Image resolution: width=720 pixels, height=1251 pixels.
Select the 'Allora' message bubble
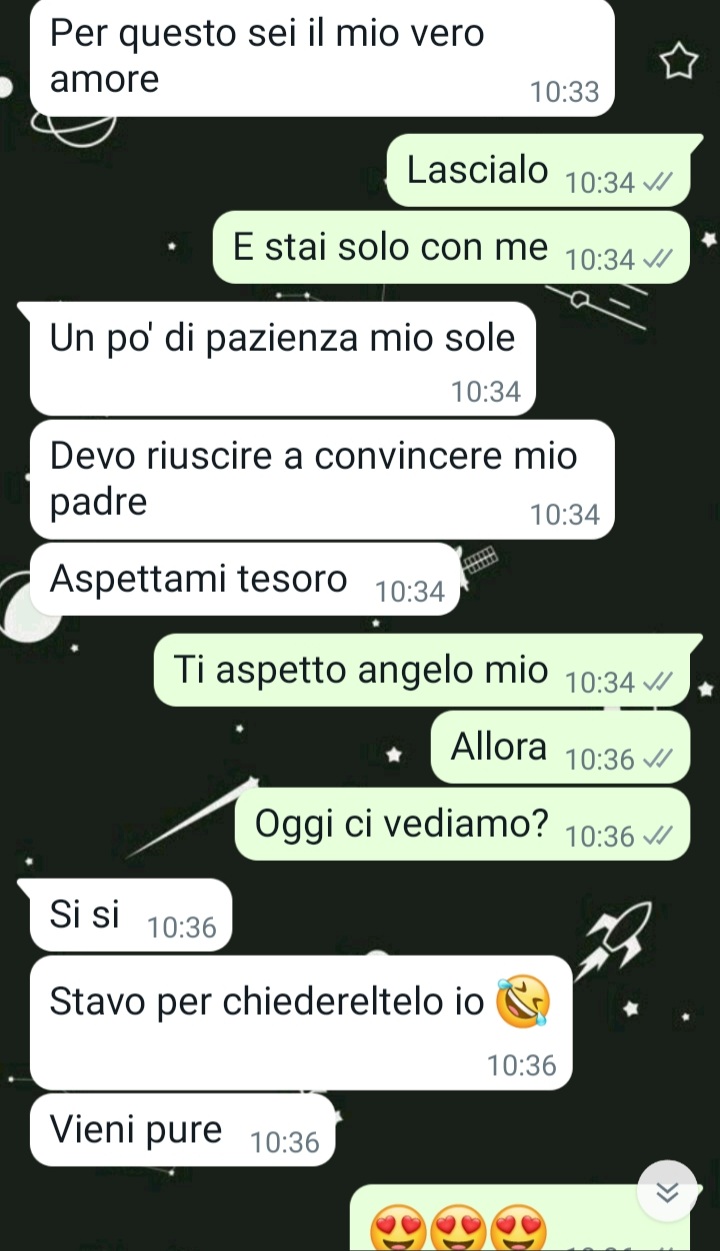(560, 747)
